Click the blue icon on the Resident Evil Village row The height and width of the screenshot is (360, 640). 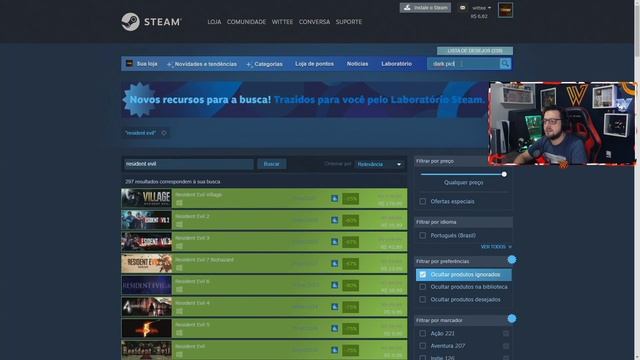click(334, 198)
